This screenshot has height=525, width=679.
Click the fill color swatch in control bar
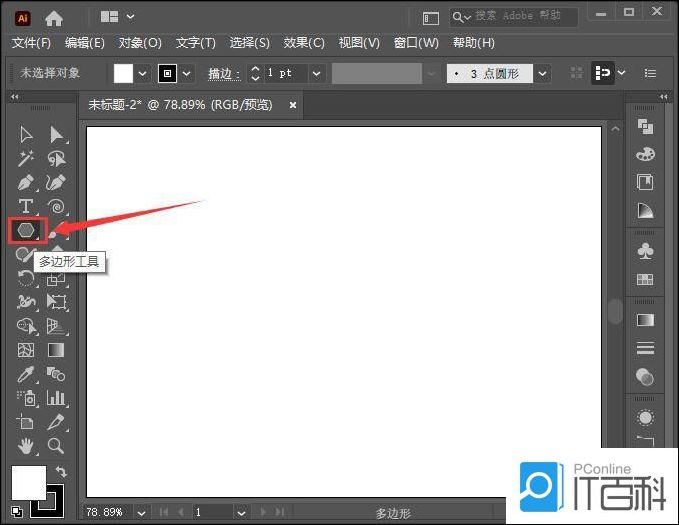click(123, 74)
